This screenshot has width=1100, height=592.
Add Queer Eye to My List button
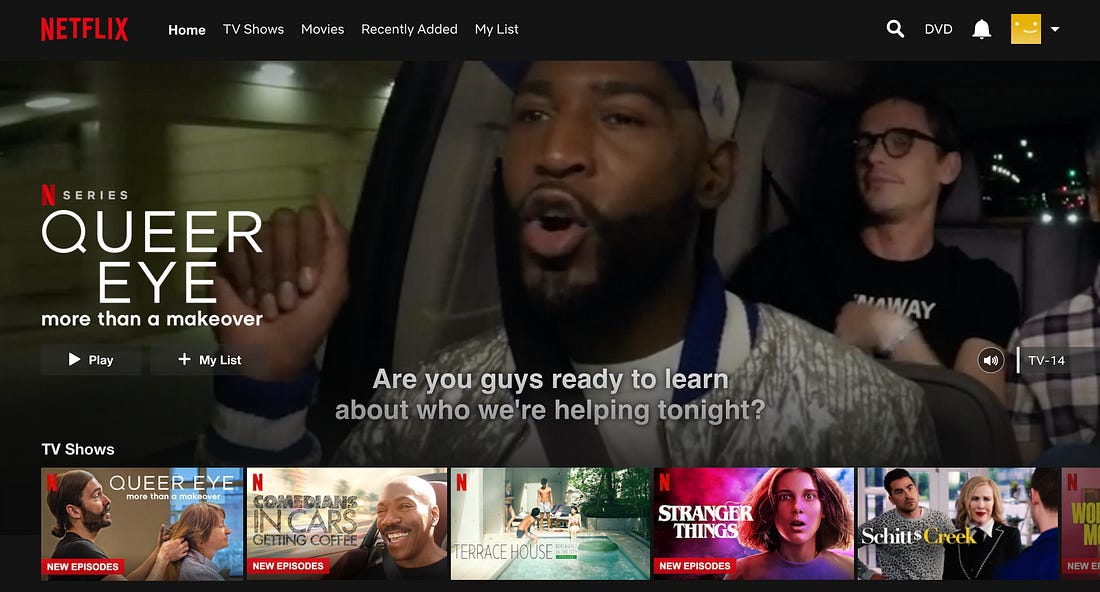[x=209, y=360]
